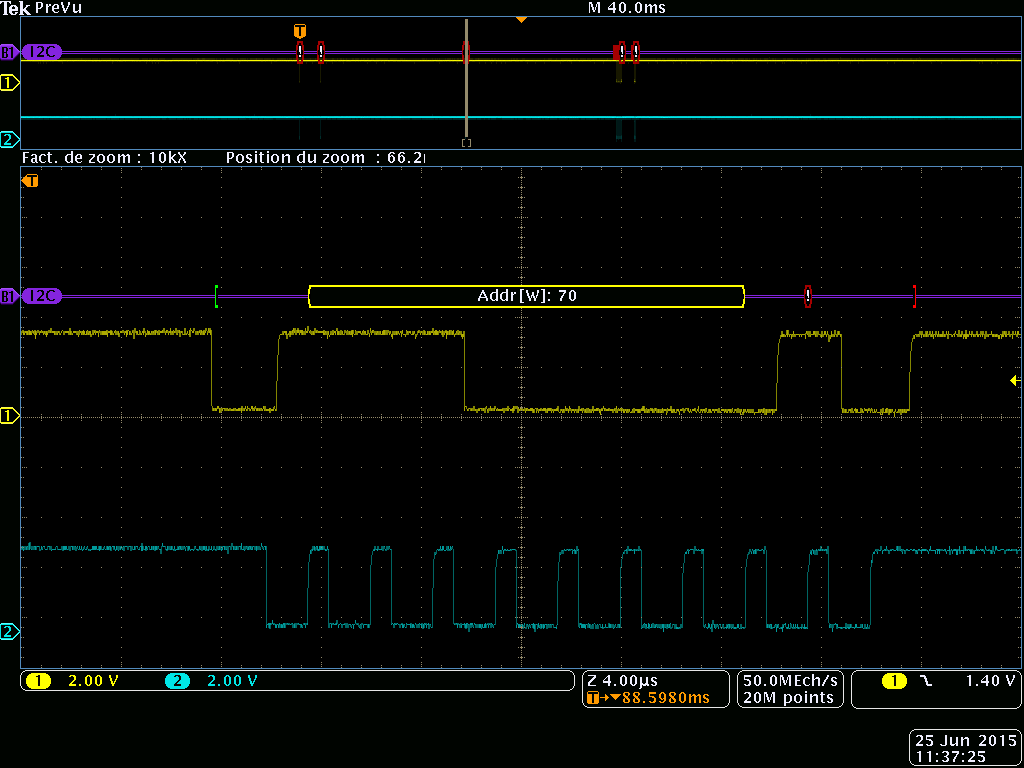Click the "50.0MEch/s" sample rate readout
This screenshot has width=1024, height=768.
(x=790, y=681)
